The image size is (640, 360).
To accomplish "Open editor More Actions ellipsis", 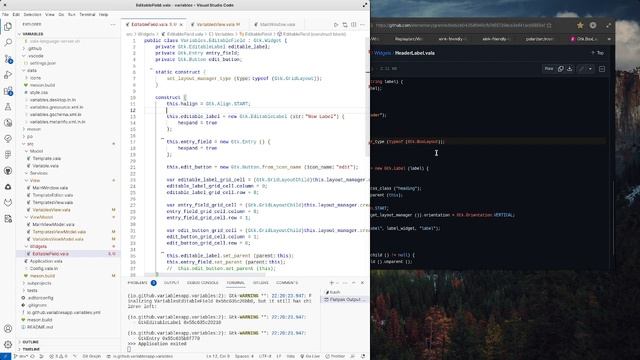I will pyautogui.click(x=362, y=24).
